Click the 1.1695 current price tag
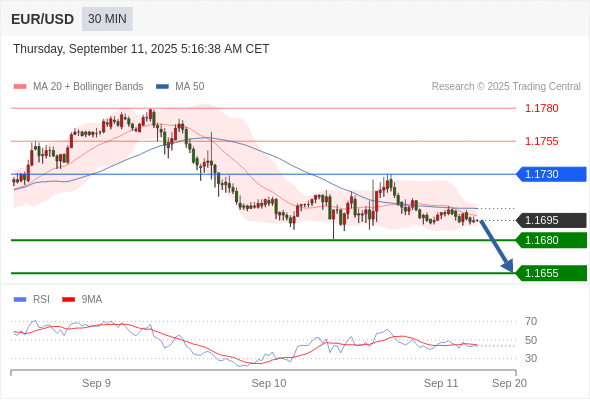The image size is (590, 400). pyautogui.click(x=552, y=221)
